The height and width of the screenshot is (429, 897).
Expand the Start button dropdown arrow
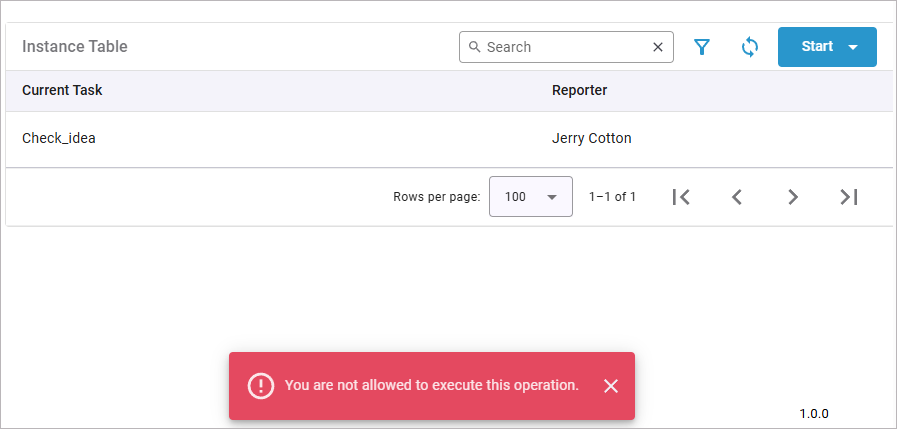click(853, 47)
